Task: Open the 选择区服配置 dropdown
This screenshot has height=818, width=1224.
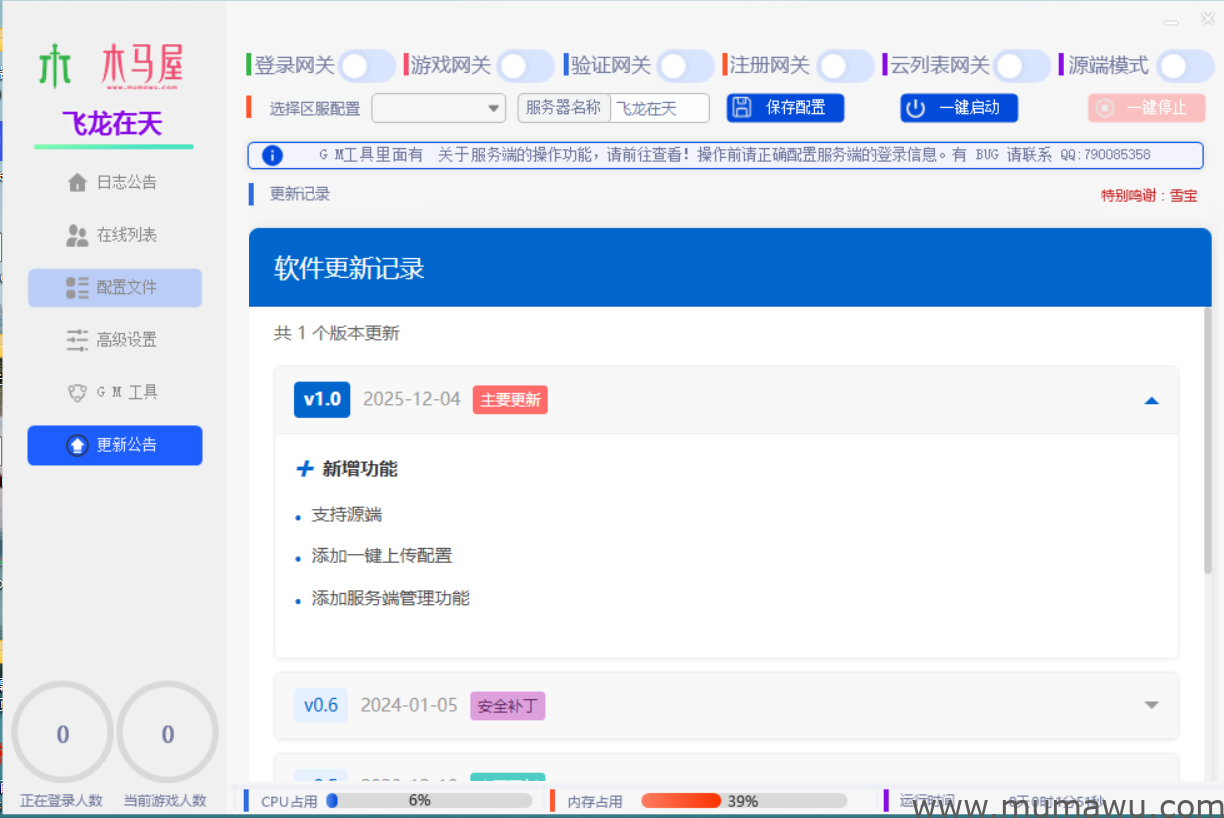Action: (x=438, y=107)
